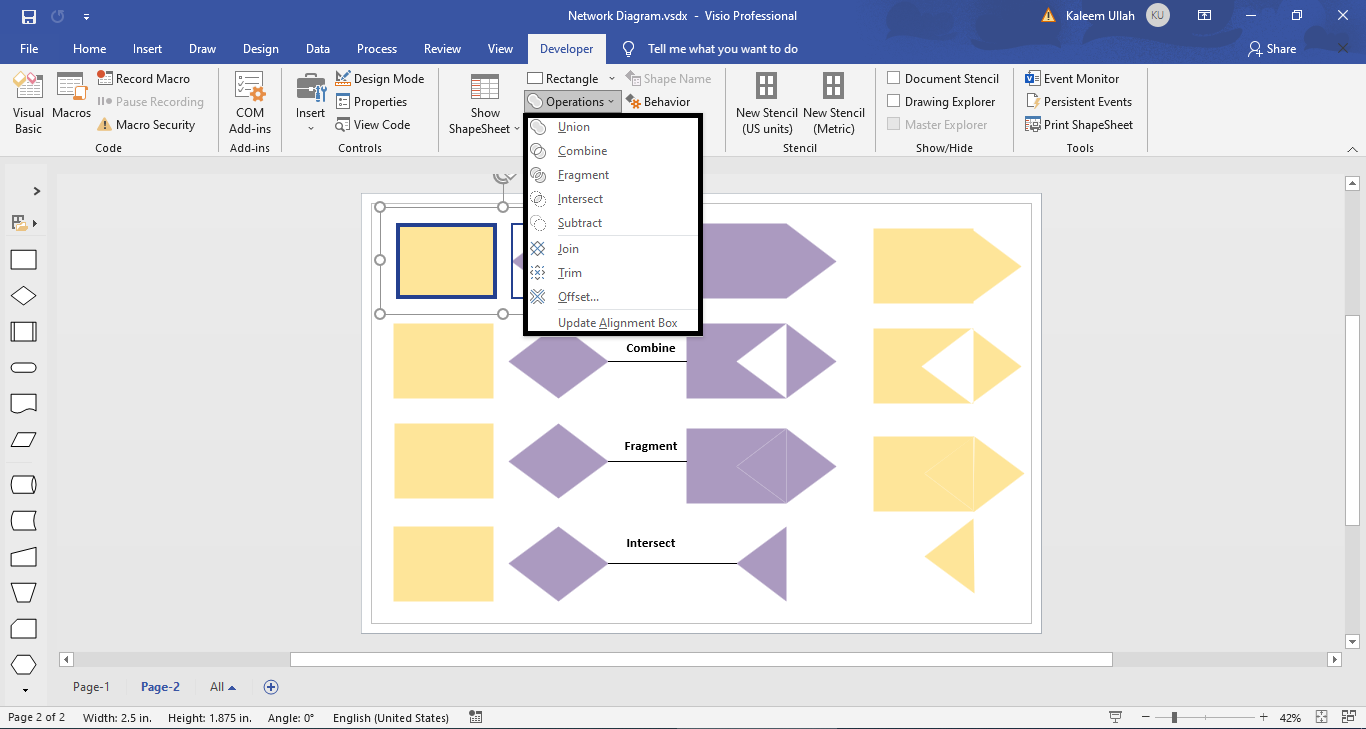Switch to the Home ribbon tab
1366x729 pixels.
(89, 48)
